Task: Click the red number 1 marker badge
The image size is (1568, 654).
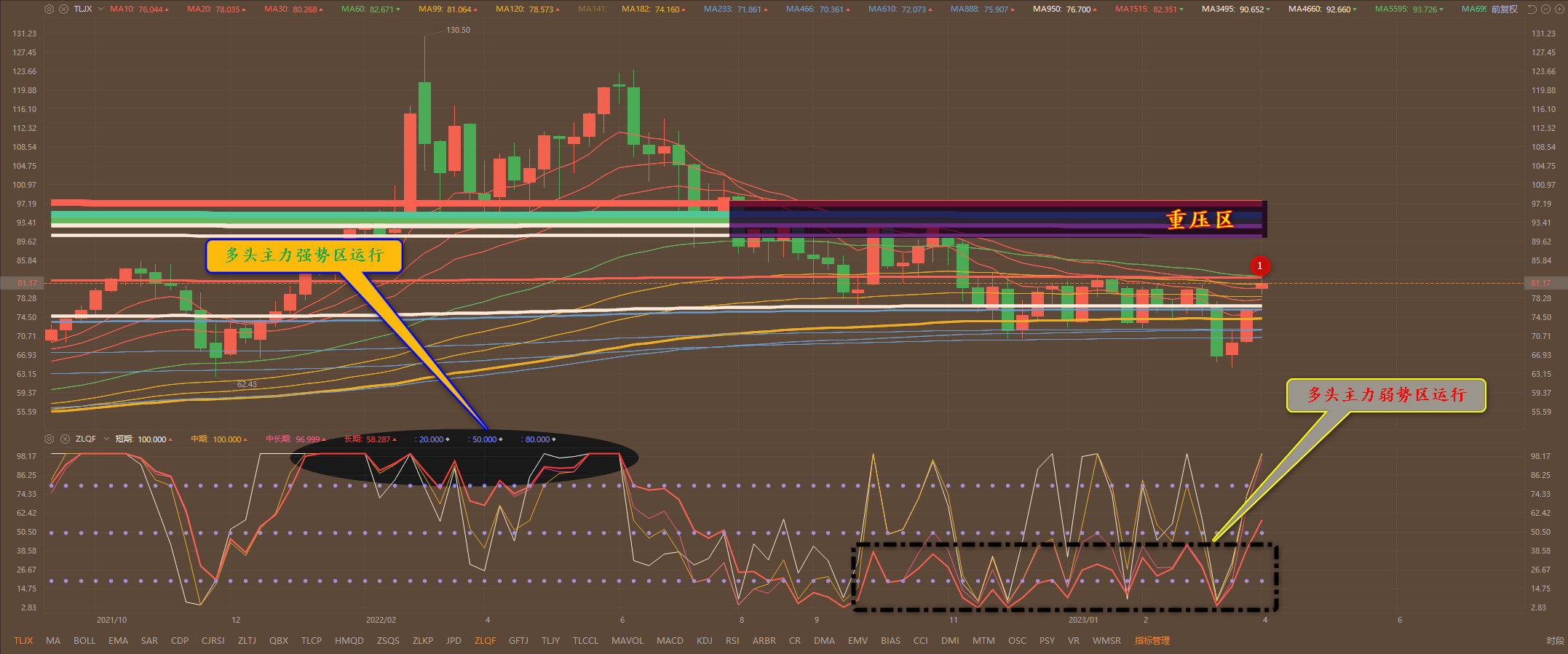Action: point(1259,266)
